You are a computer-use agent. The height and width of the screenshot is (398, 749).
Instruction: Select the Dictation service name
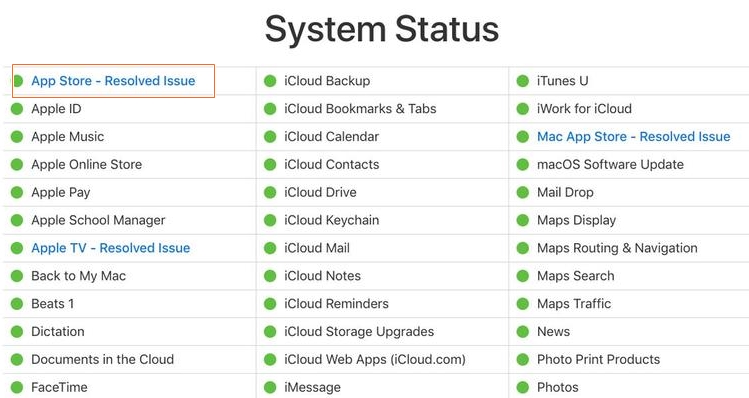pos(58,332)
